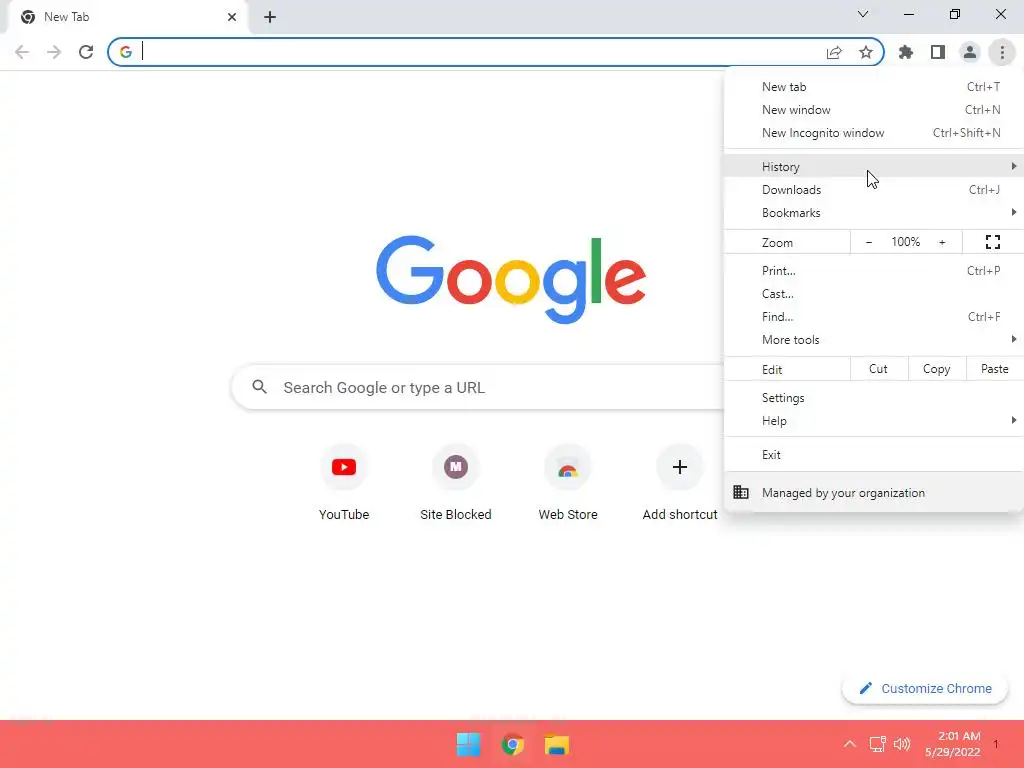Increase zoom with the plus button

pos(942,242)
